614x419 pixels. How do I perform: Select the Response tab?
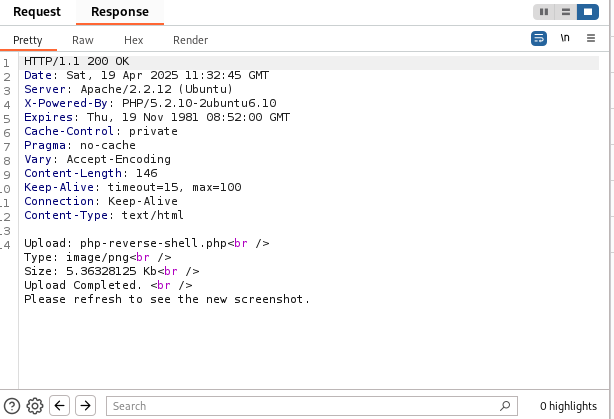coord(119,12)
